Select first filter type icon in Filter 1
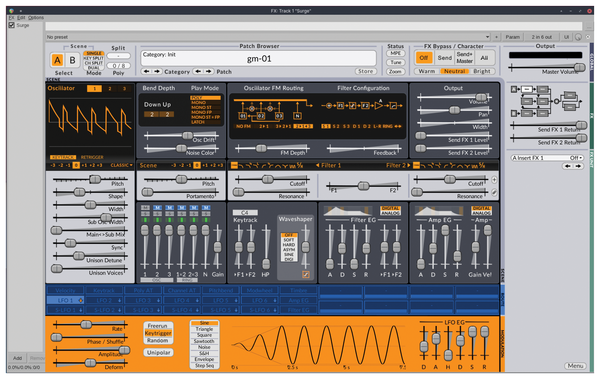This screenshot has width=600, height=379. click(234, 165)
